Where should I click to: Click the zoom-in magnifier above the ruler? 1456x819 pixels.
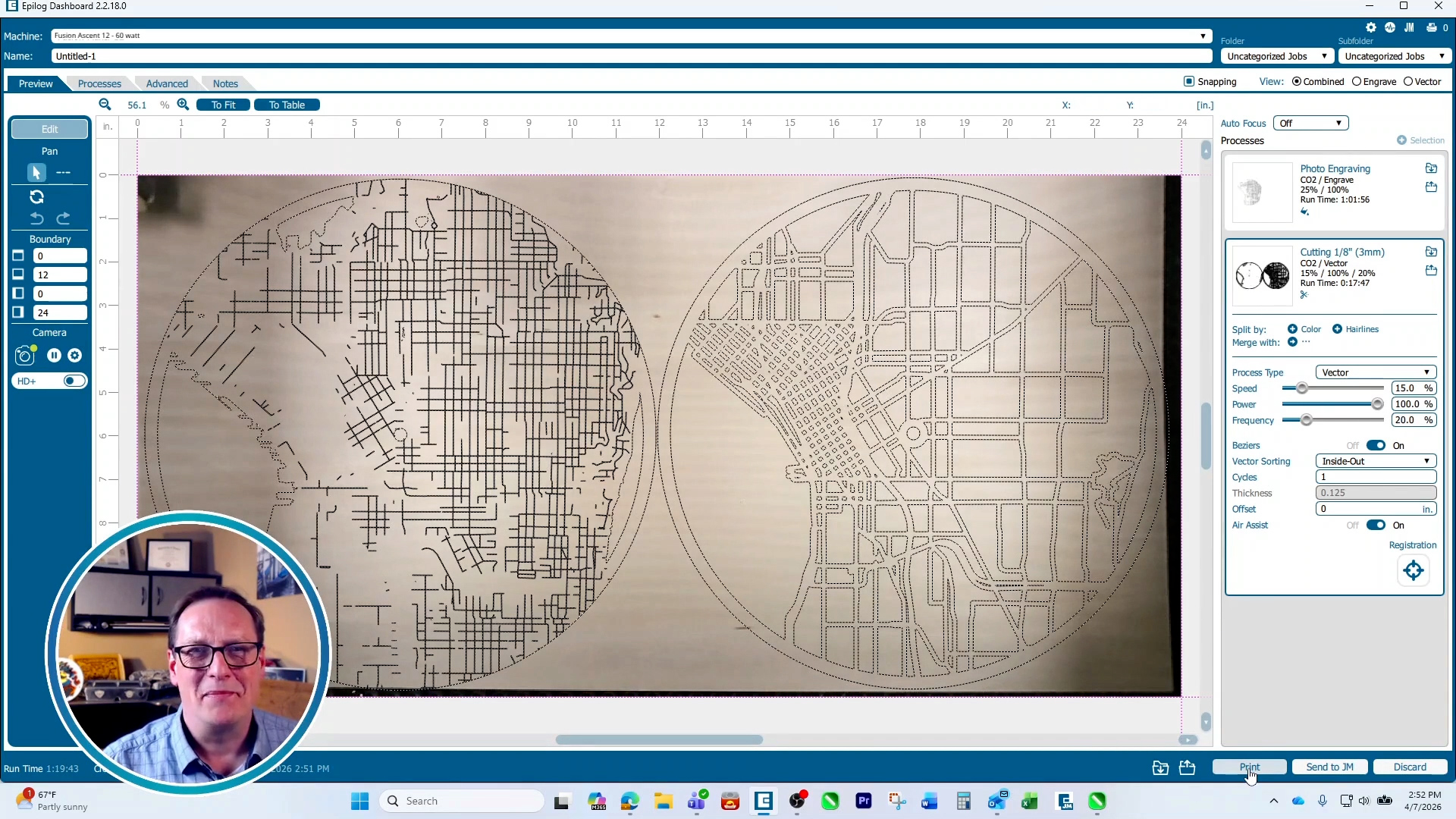[183, 104]
